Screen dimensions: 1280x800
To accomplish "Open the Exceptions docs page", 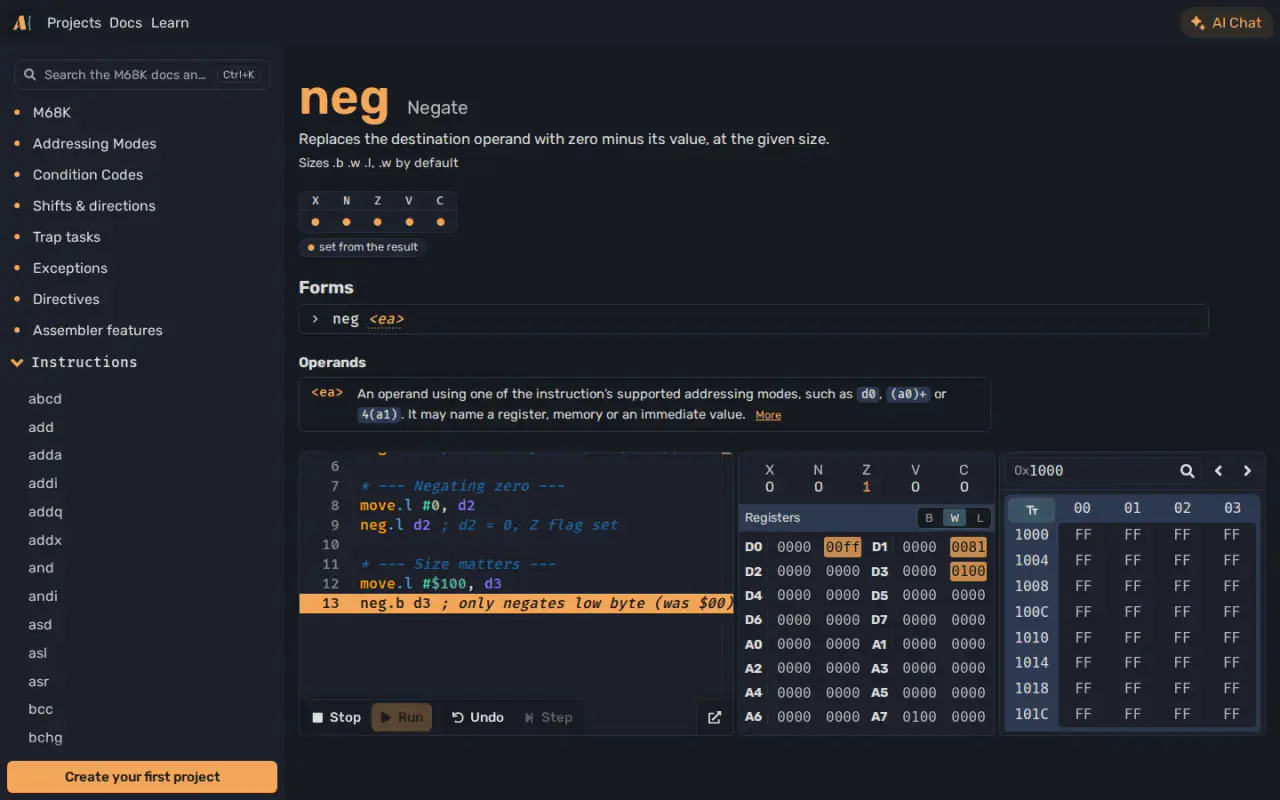I will click(70, 268).
